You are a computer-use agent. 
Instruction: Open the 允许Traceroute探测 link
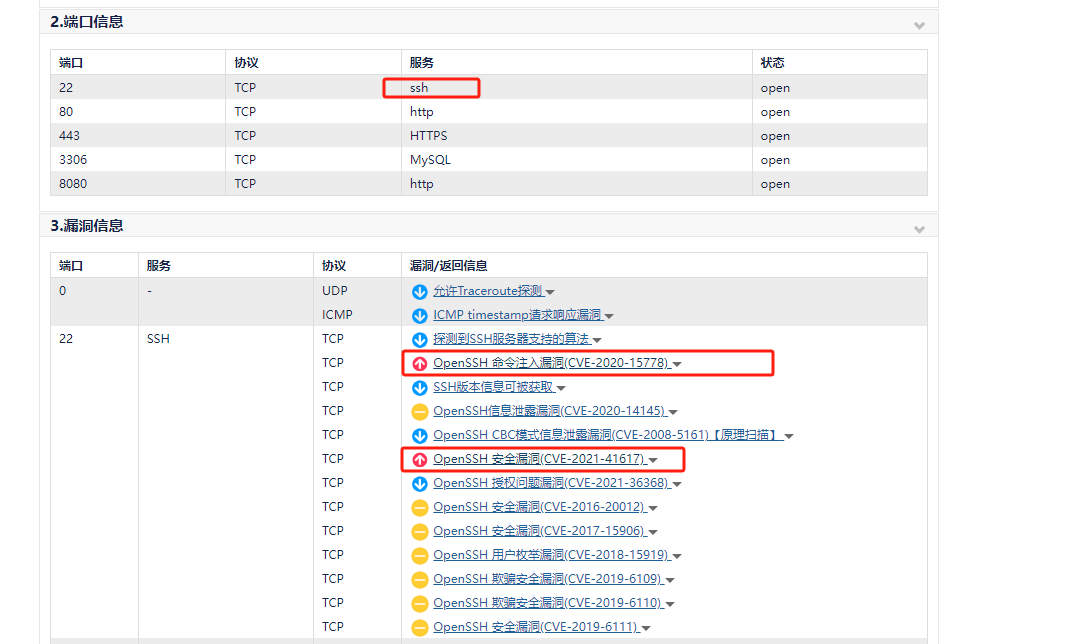point(487,291)
